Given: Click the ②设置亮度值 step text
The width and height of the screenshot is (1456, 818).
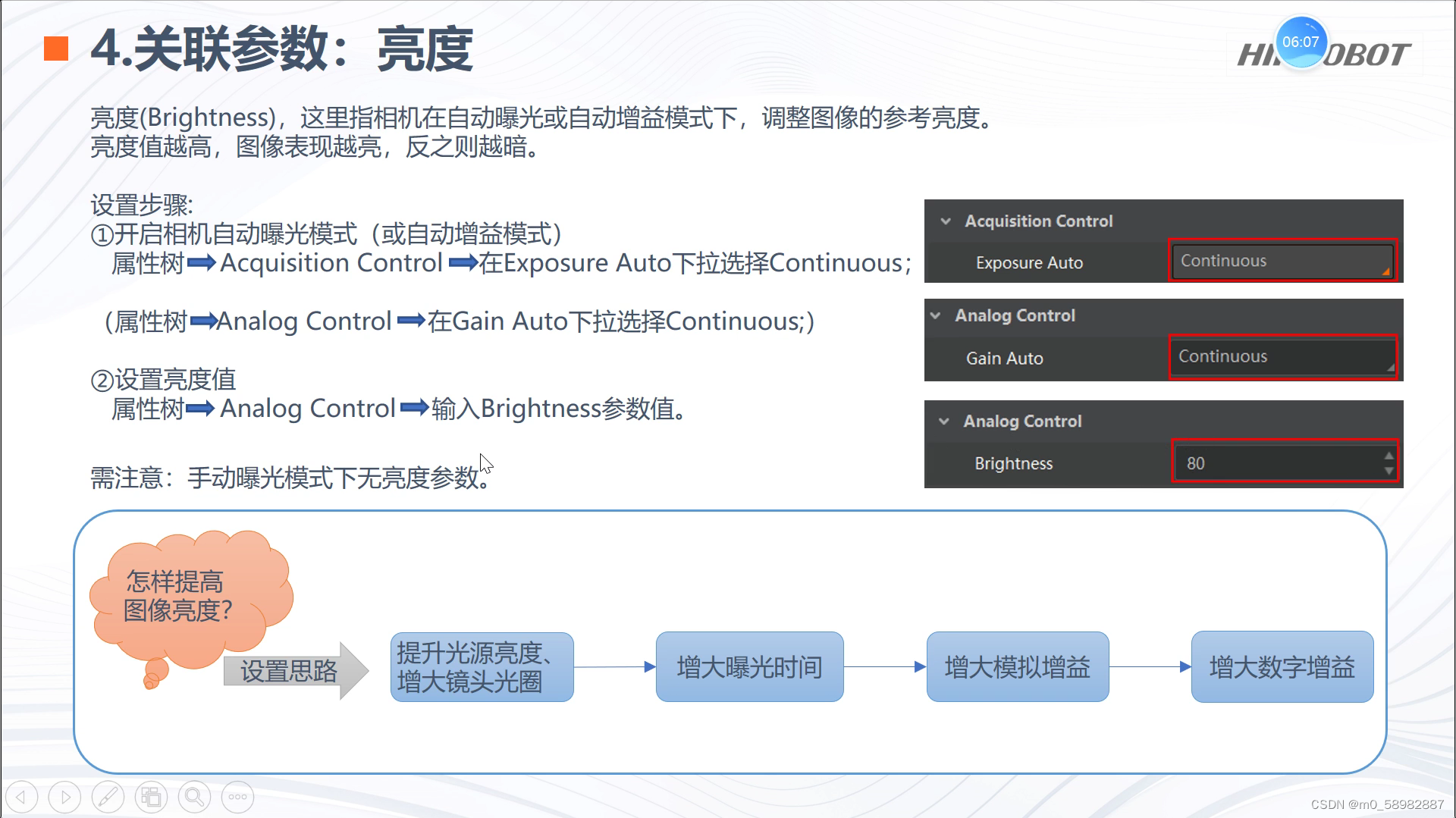Looking at the screenshot, I should (x=163, y=379).
